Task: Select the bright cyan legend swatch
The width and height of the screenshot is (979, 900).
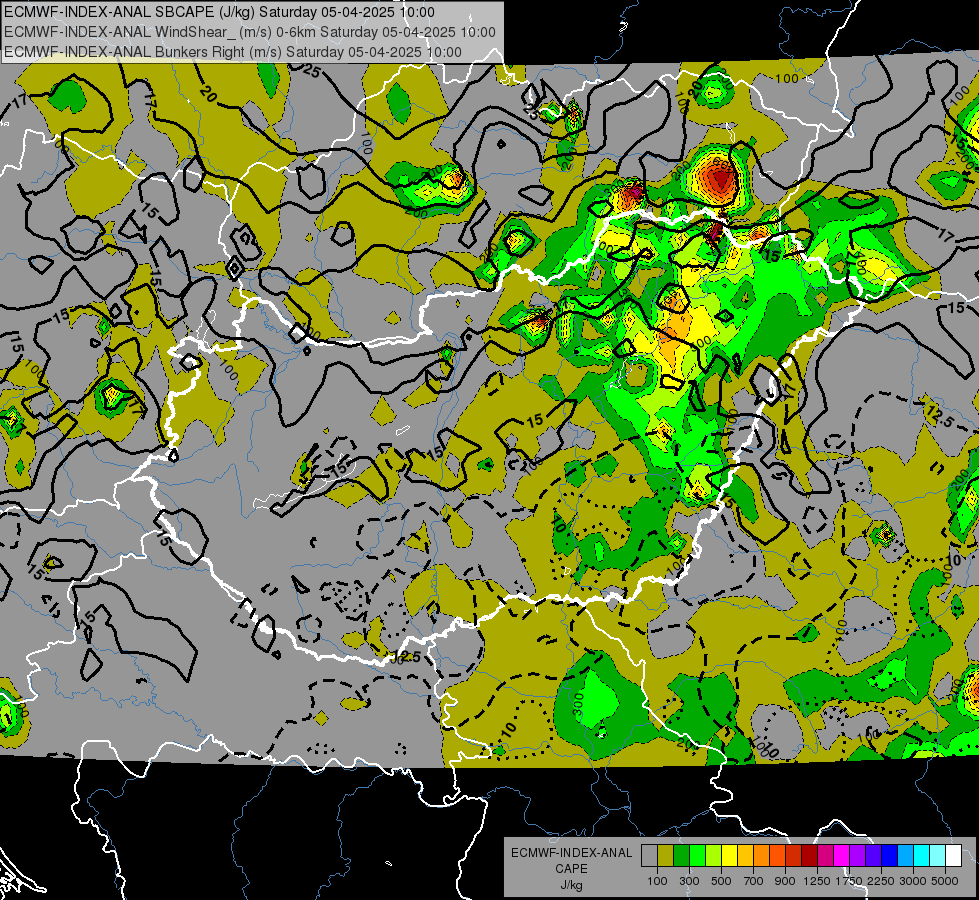Action: pos(922,856)
